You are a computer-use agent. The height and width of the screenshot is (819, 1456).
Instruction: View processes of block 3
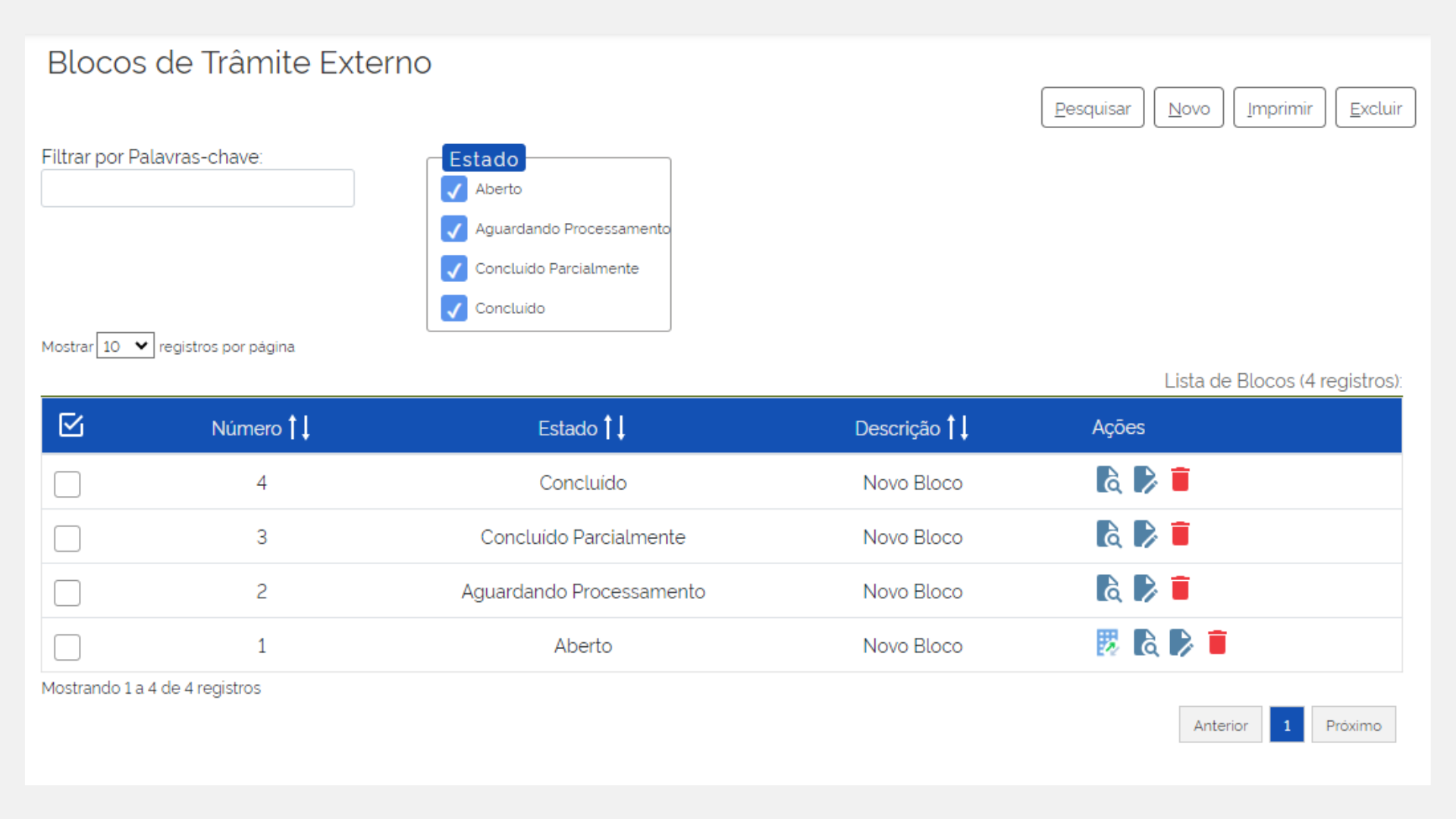tap(1109, 535)
